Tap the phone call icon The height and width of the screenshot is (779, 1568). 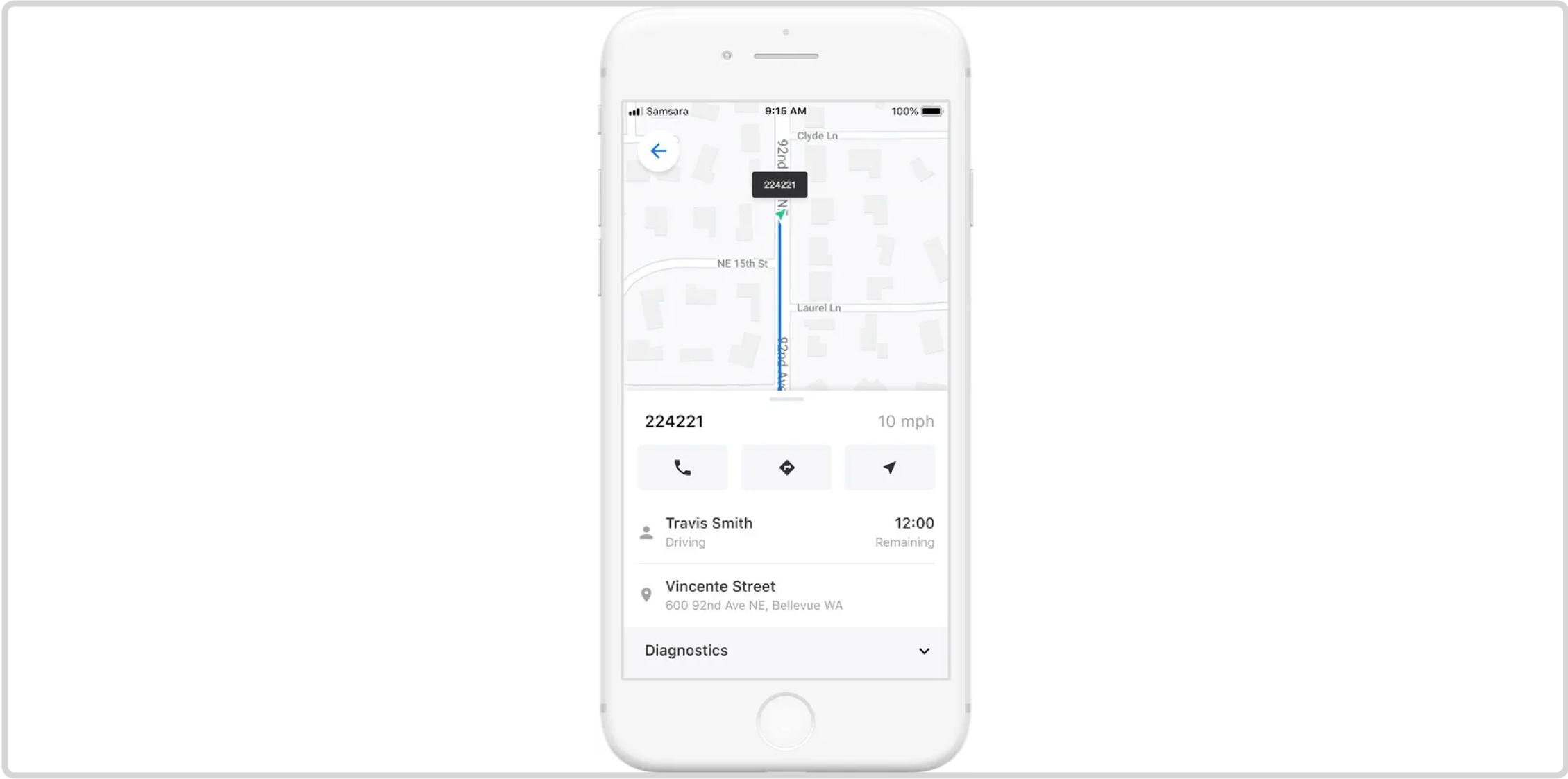point(682,468)
